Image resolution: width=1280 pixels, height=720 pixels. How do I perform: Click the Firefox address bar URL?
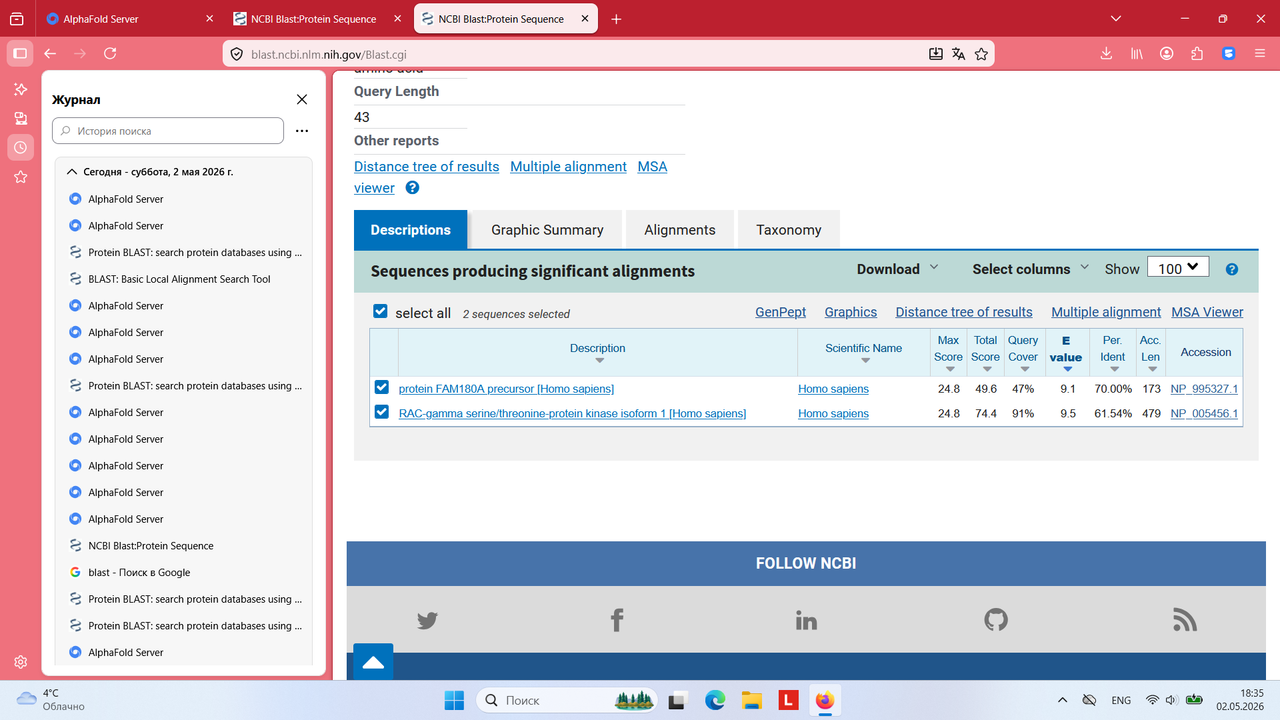pos(328,54)
